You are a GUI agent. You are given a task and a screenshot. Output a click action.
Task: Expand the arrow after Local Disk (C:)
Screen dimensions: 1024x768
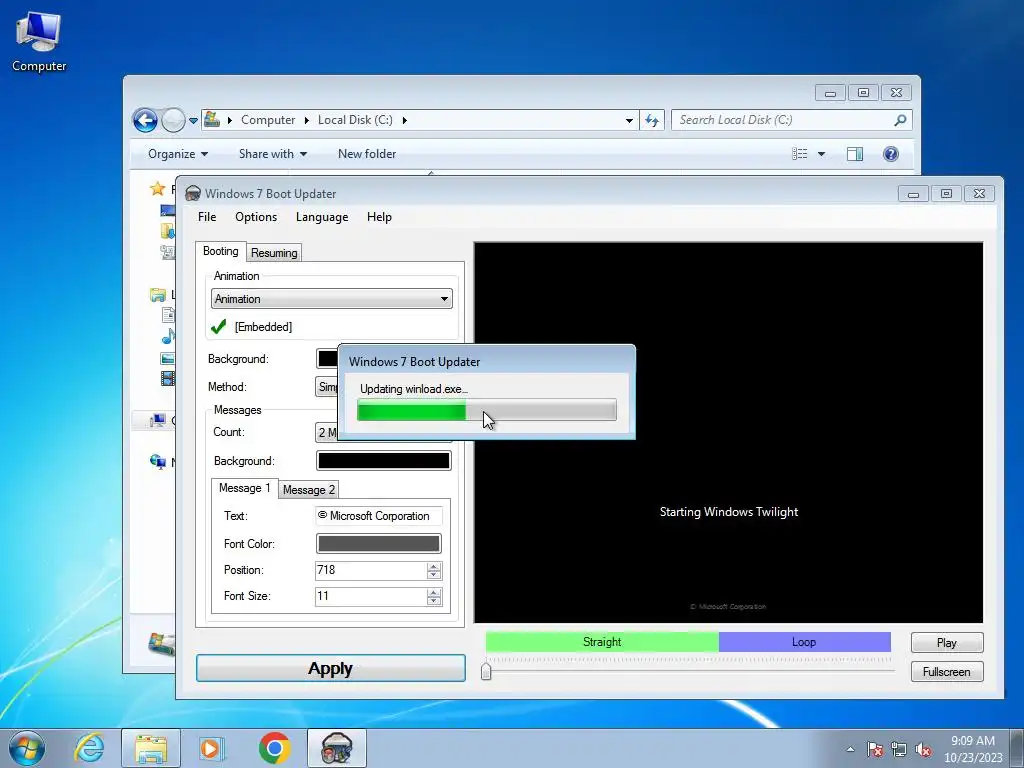point(404,120)
